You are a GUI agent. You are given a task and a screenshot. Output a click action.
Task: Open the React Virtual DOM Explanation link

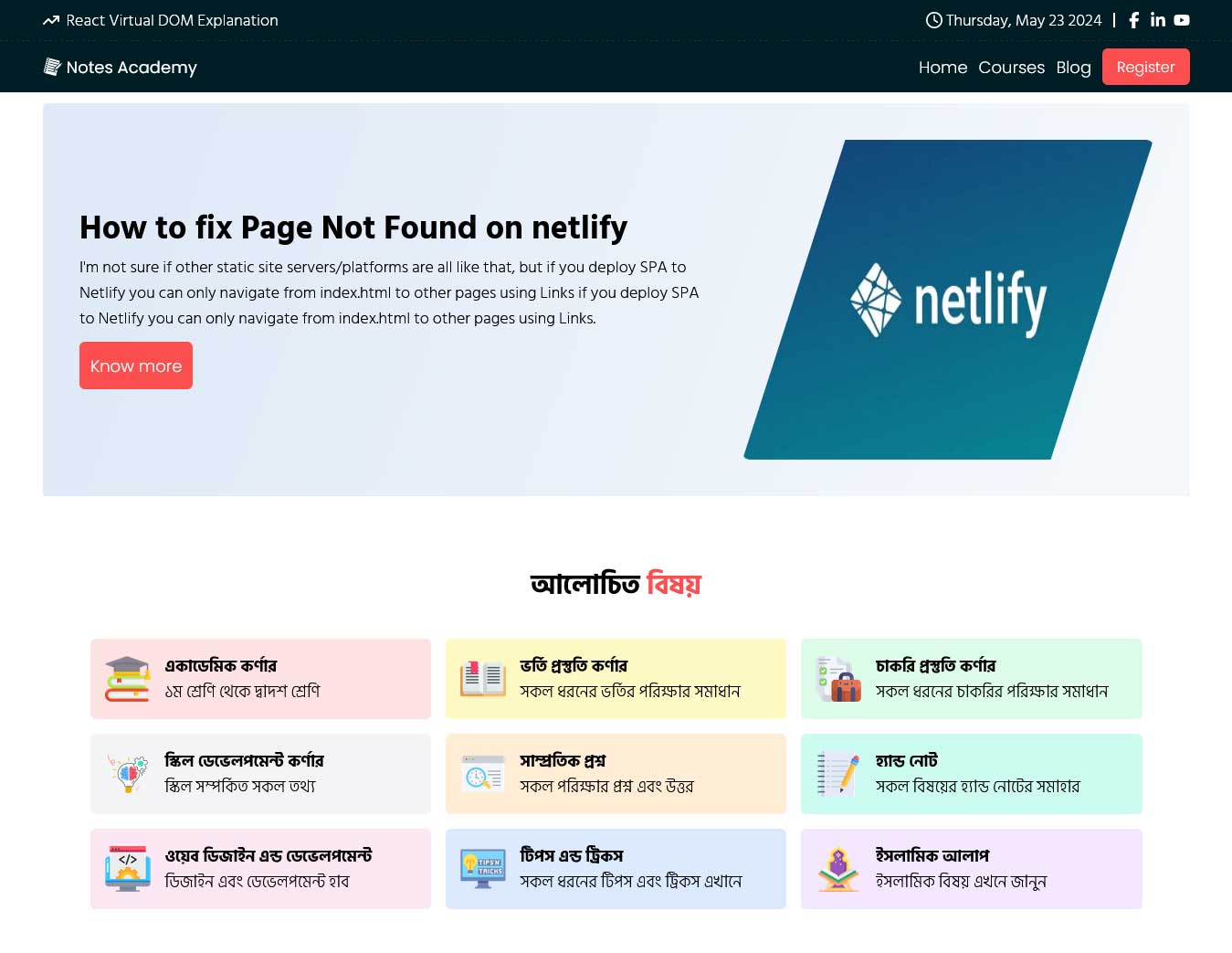pyautogui.click(x=172, y=20)
